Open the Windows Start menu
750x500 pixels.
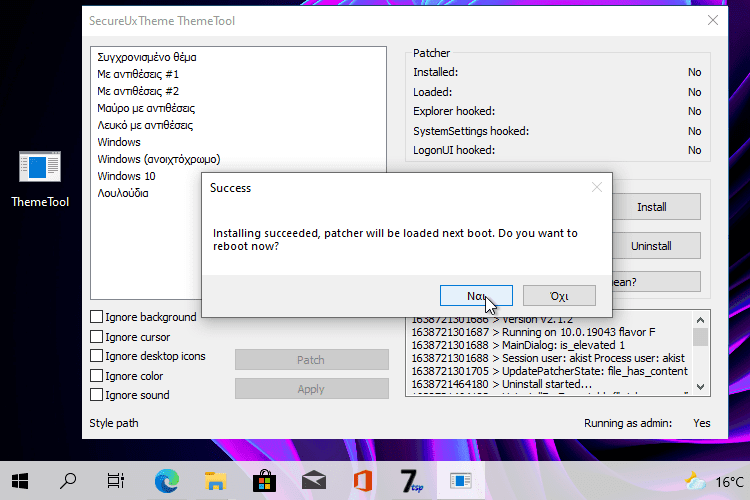point(20,481)
